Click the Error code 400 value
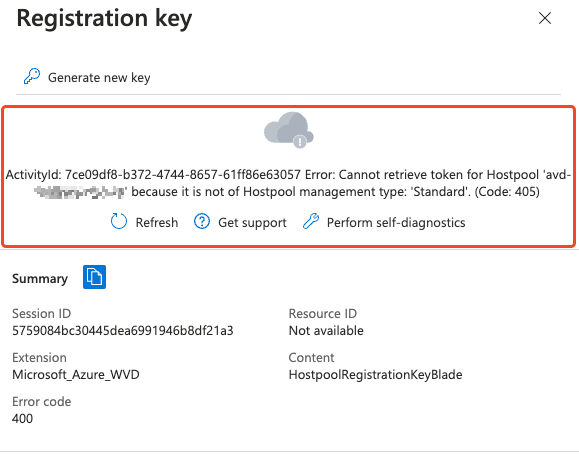Image resolution: width=579 pixels, height=456 pixels. tap(23, 419)
